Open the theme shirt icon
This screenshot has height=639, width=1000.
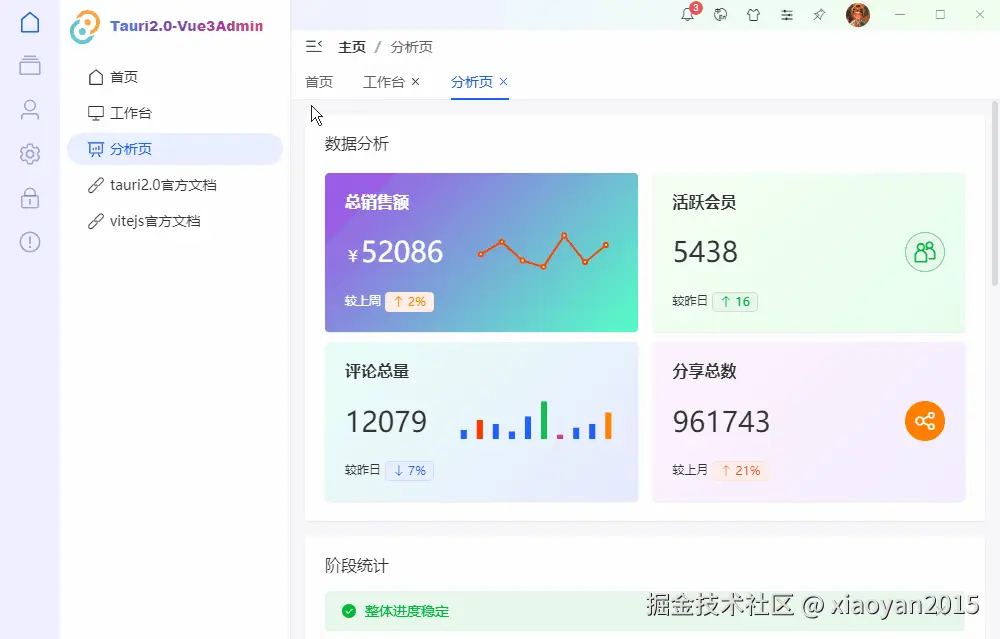point(754,15)
